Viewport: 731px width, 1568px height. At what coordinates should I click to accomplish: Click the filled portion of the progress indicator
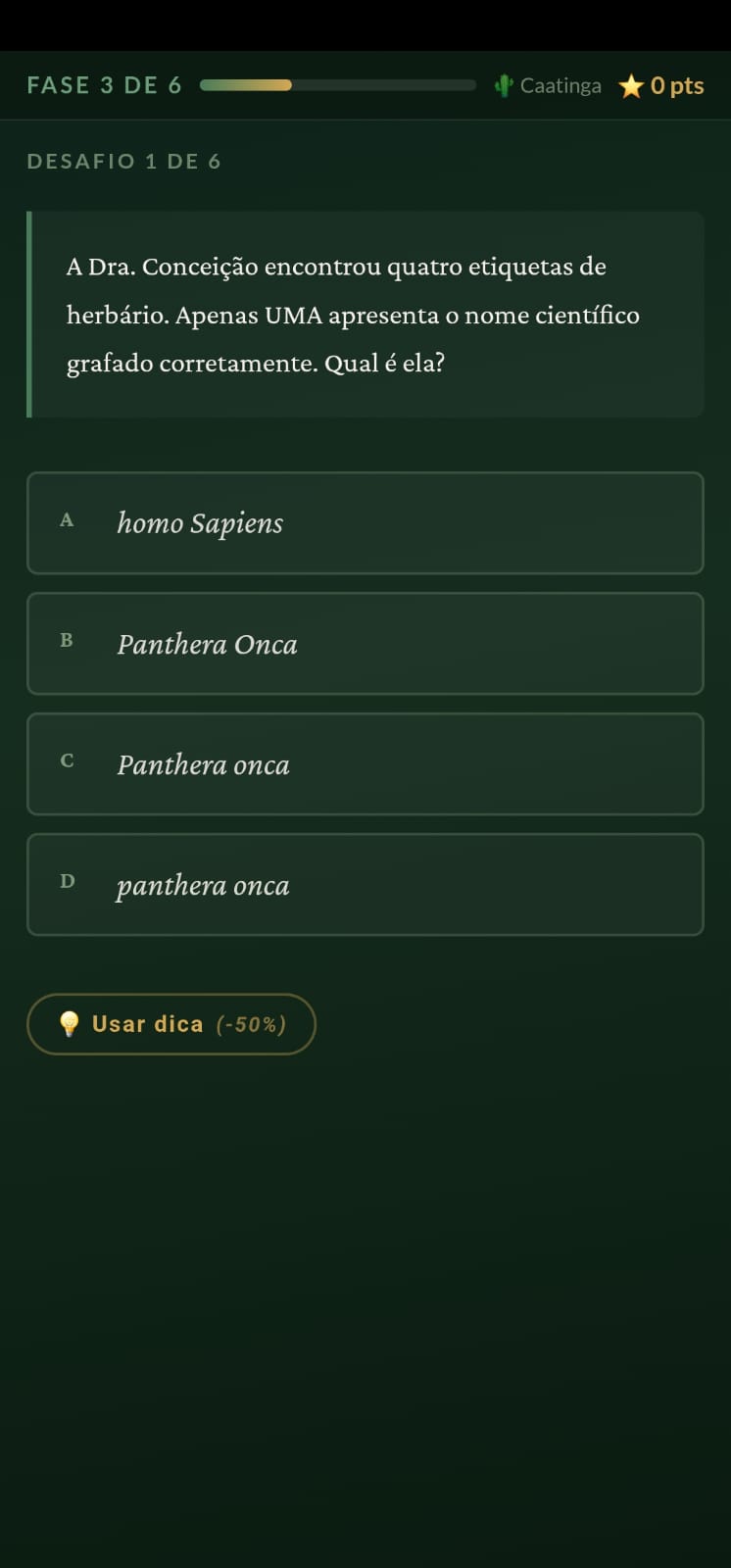pyautogui.click(x=245, y=85)
